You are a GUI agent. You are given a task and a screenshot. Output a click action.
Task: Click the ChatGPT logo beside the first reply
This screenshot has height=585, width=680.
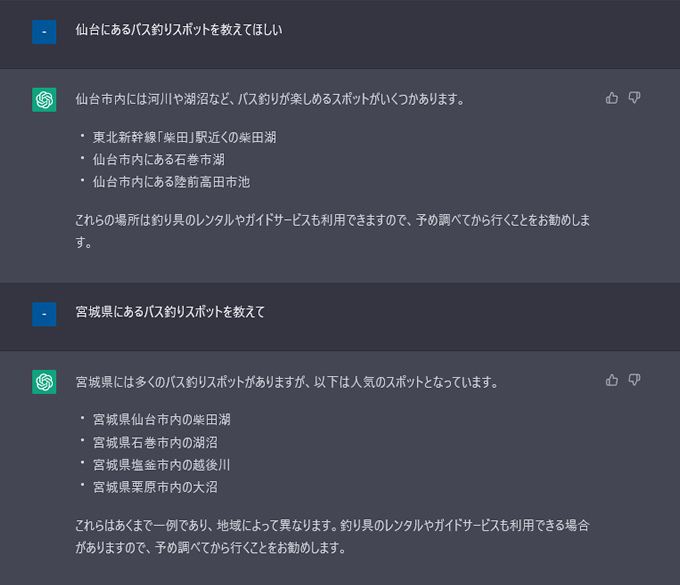pyautogui.click(x=44, y=100)
